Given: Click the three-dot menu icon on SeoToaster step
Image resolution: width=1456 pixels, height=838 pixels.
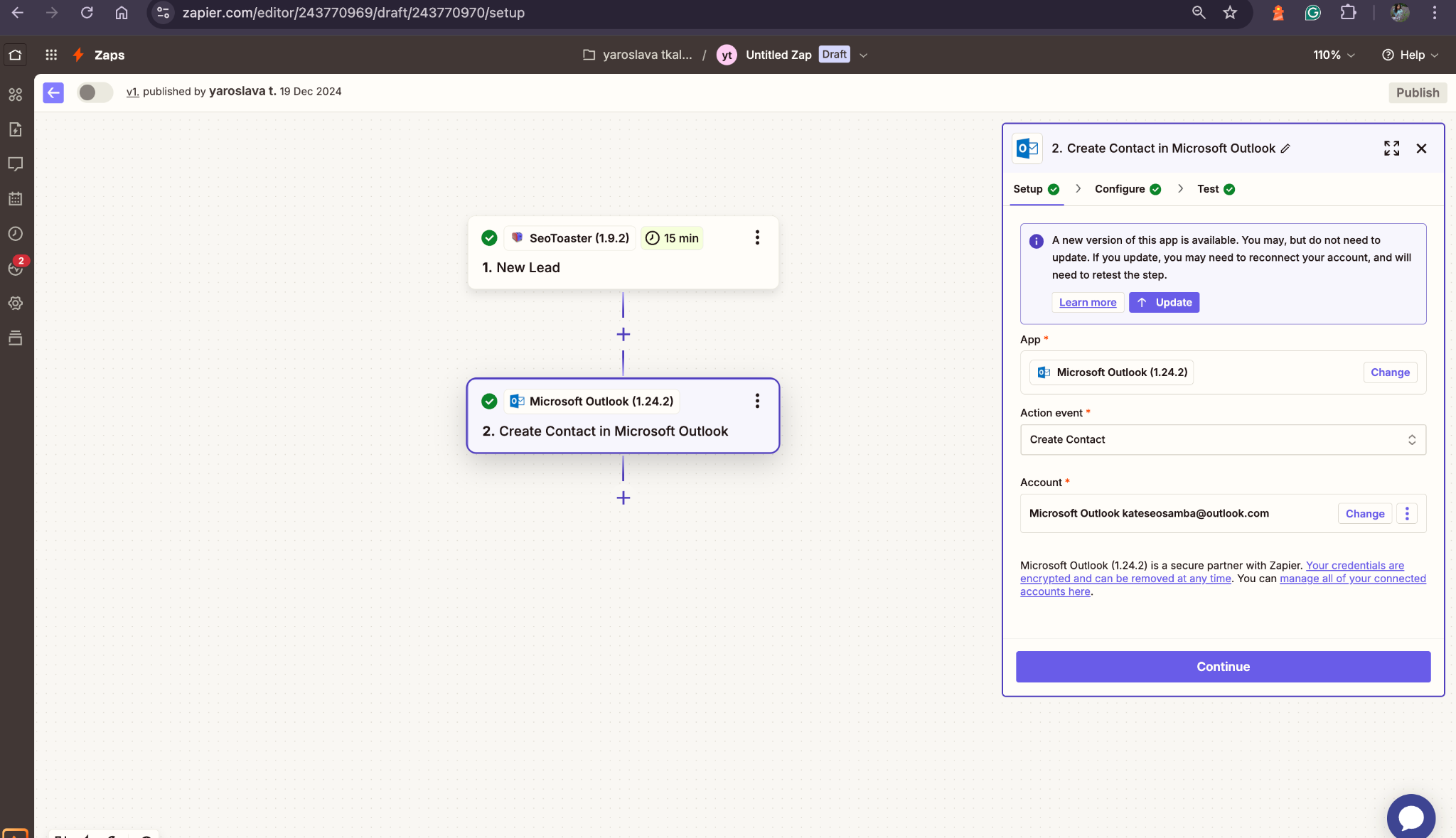Looking at the screenshot, I should (757, 238).
